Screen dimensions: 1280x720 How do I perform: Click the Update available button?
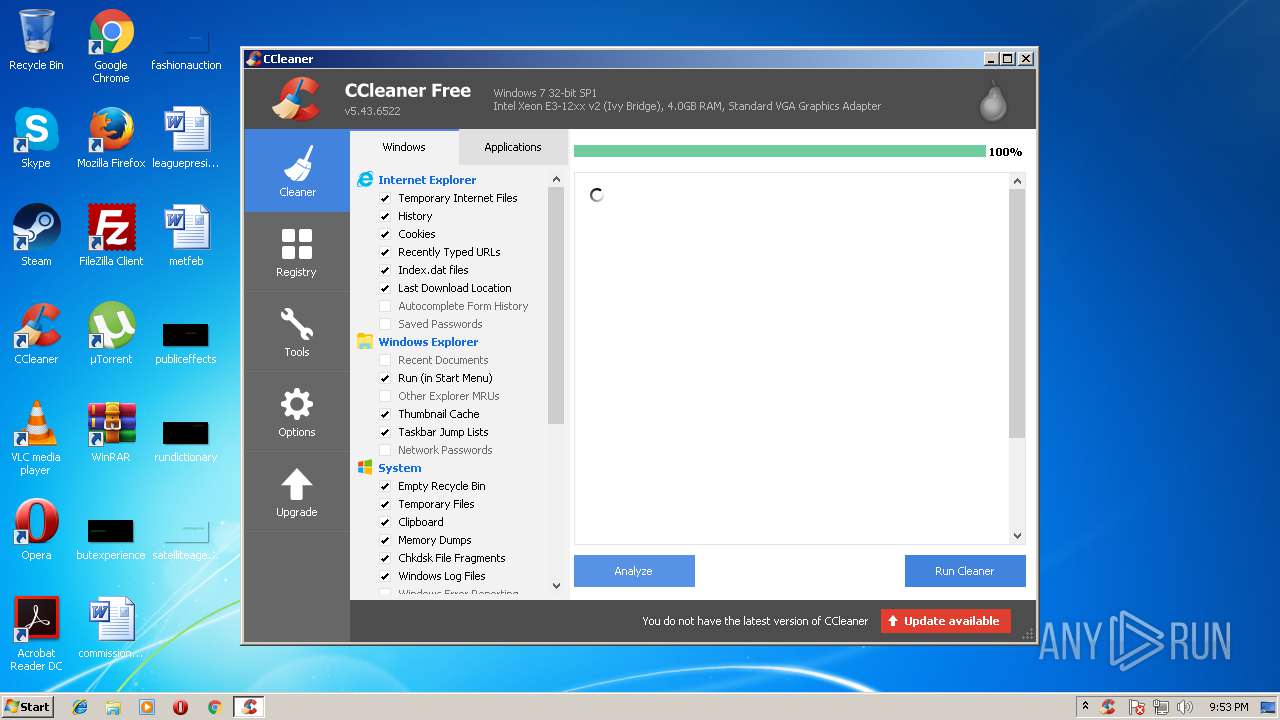946,621
